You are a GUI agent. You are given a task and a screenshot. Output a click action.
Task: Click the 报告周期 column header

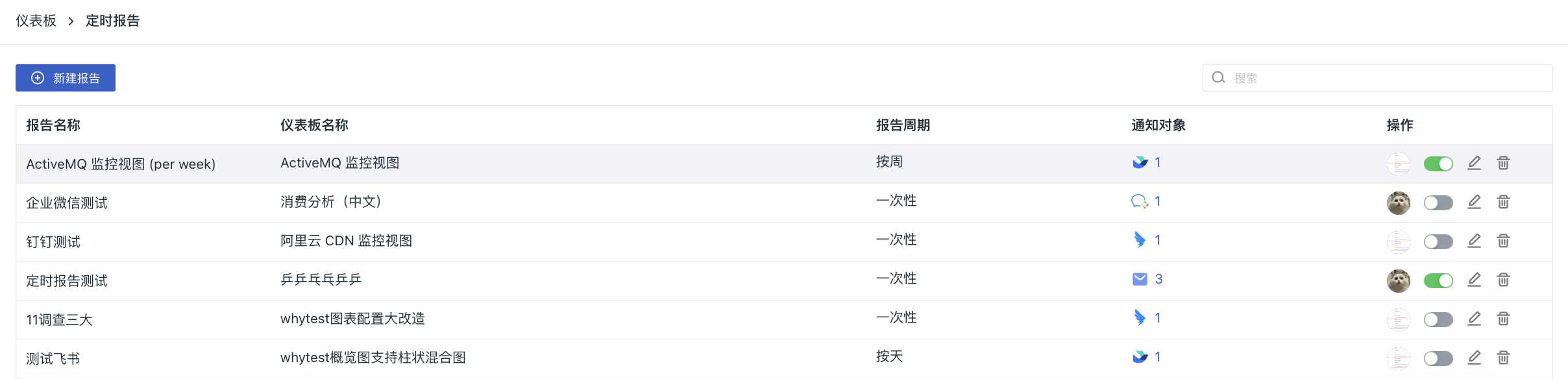point(903,125)
